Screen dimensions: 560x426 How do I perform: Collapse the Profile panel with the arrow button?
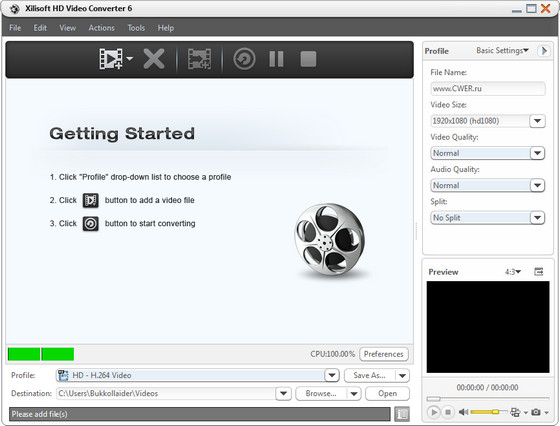pyautogui.click(x=544, y=51)
